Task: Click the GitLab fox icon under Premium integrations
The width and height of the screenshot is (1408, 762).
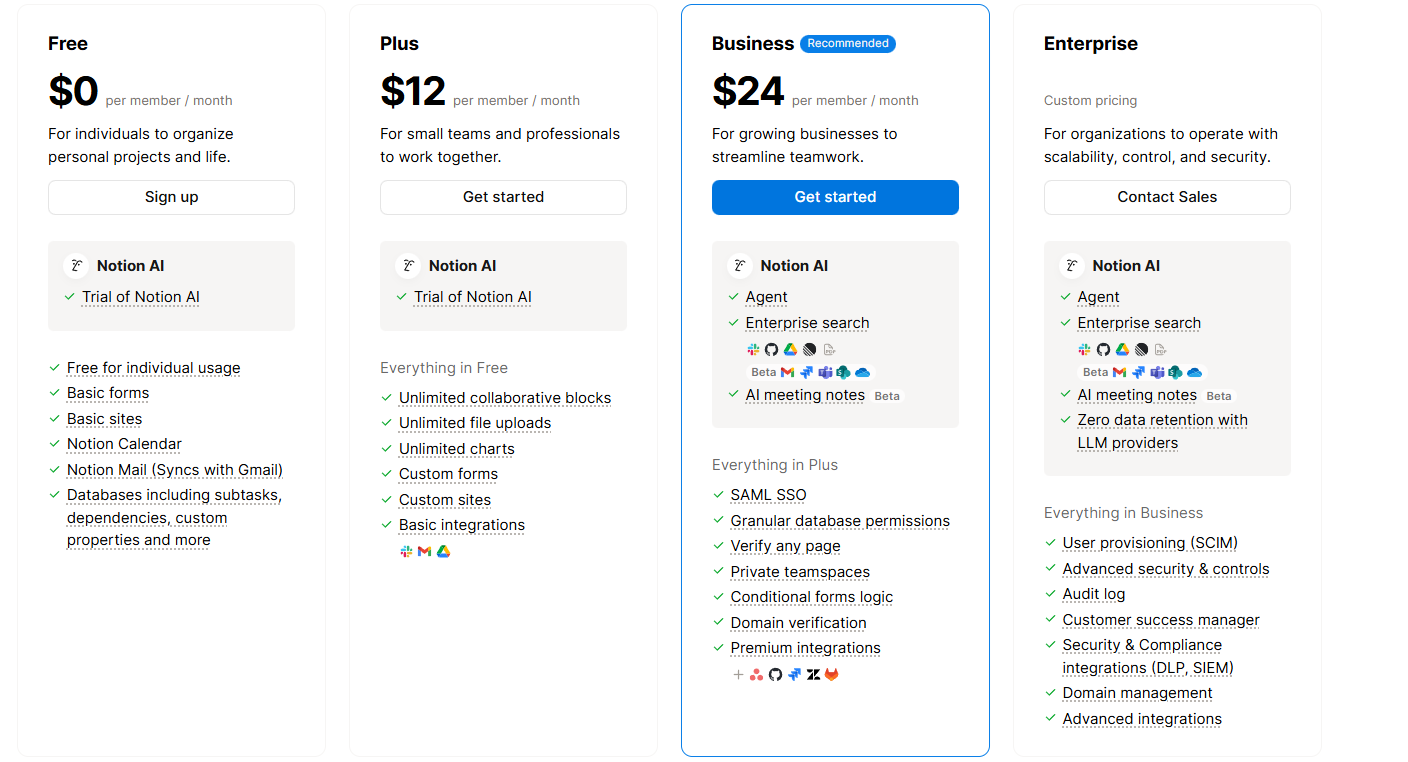Action: [832, 675]
